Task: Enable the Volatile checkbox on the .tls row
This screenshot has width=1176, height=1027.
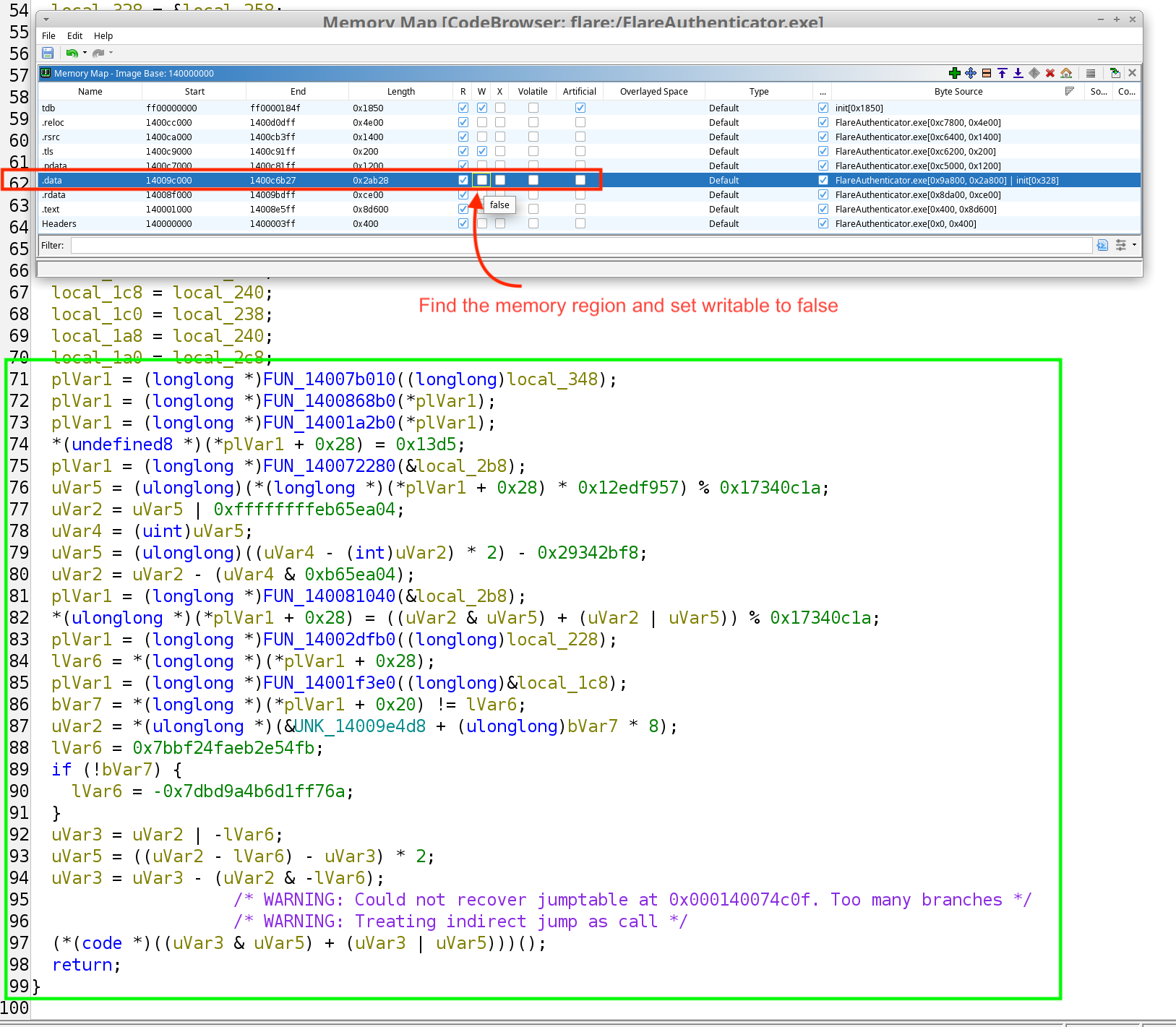Action: 533,151
